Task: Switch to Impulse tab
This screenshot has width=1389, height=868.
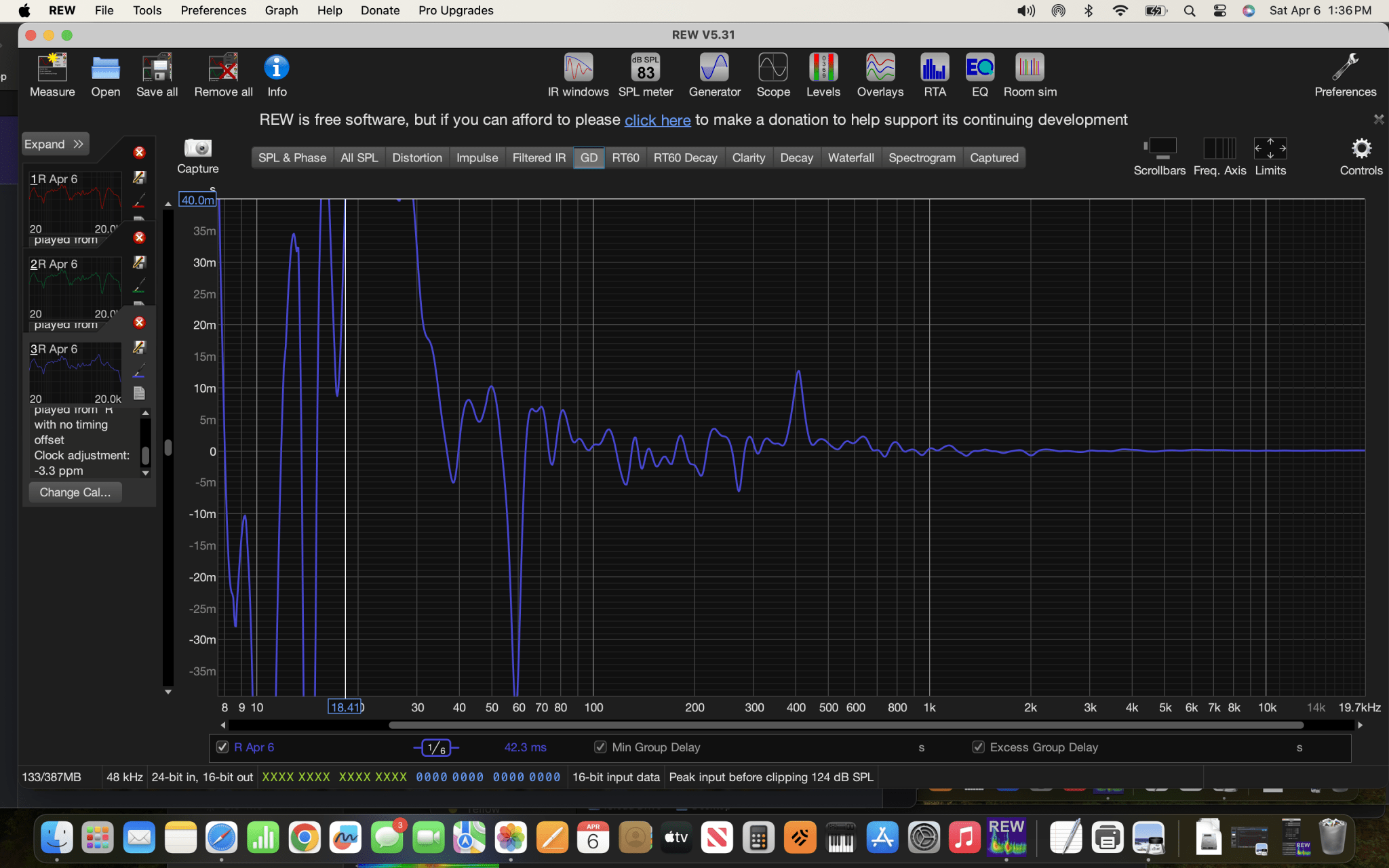Action: (x=477, y=157)
